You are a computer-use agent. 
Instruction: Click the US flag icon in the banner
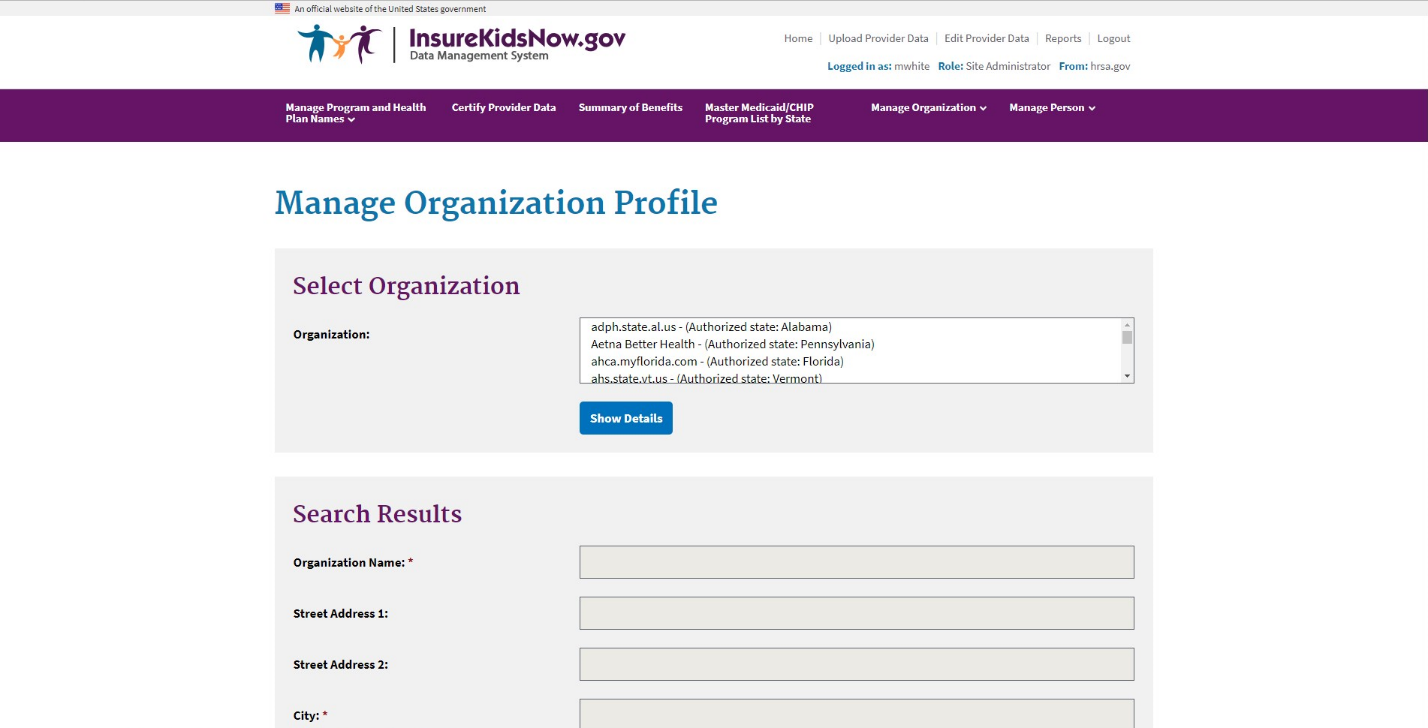(282, 8)
